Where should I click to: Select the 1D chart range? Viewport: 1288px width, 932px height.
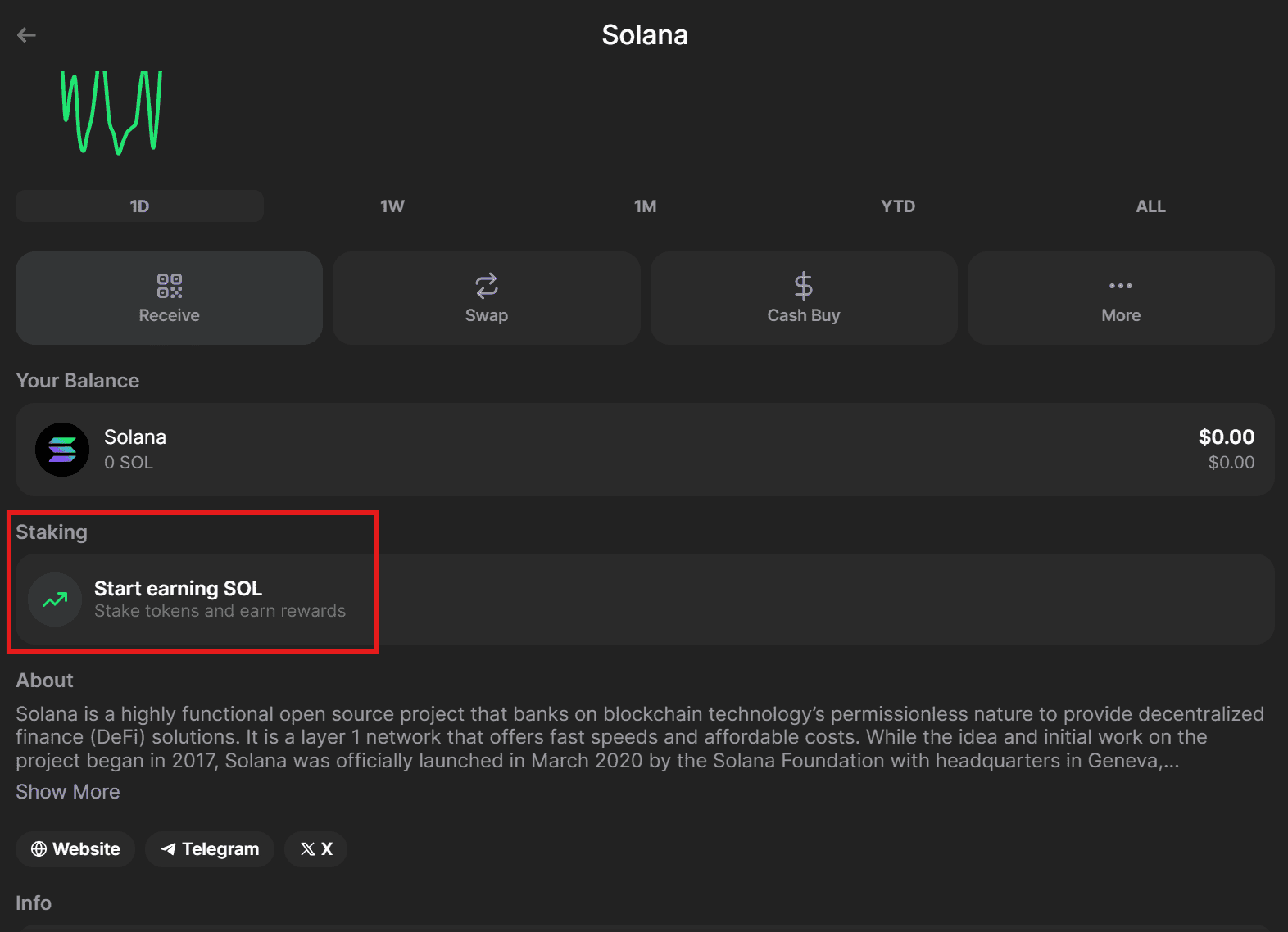[139, 206]
